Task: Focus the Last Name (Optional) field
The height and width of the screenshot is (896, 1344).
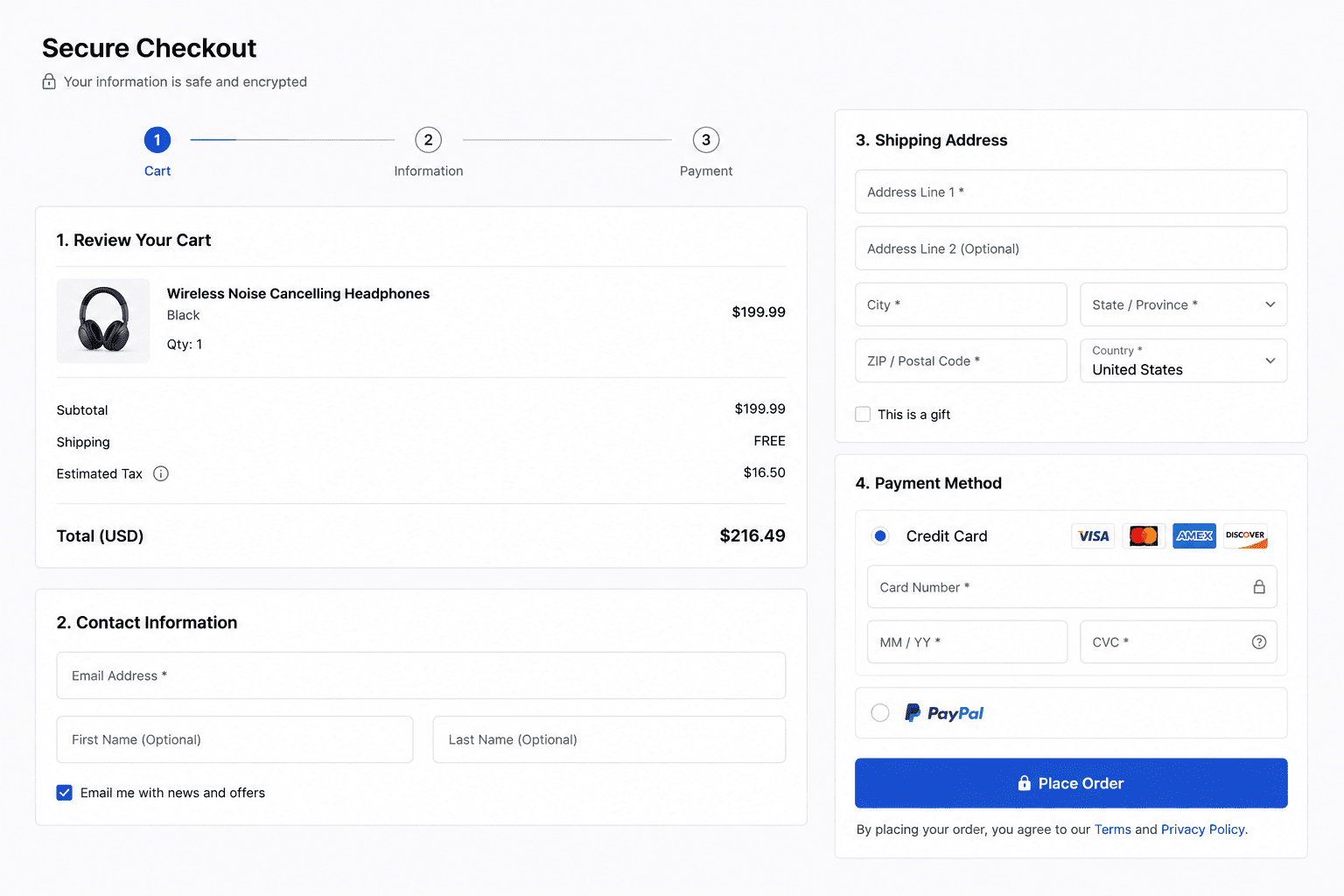Action: point(609,739)
